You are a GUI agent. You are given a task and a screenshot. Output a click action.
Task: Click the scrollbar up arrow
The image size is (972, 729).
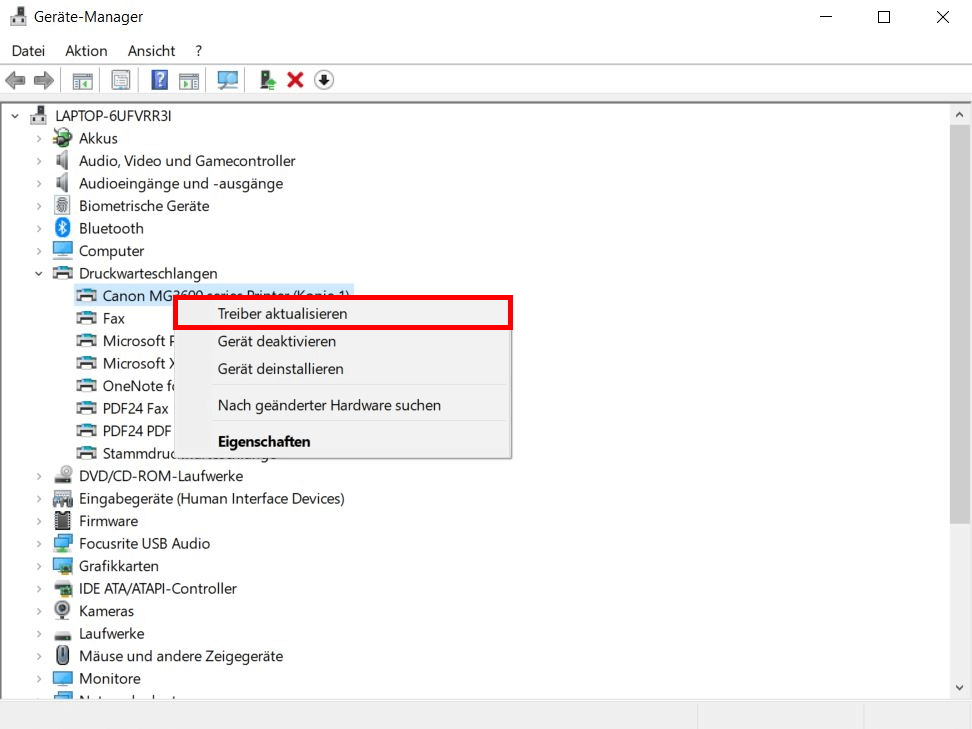tap(960, 115)
